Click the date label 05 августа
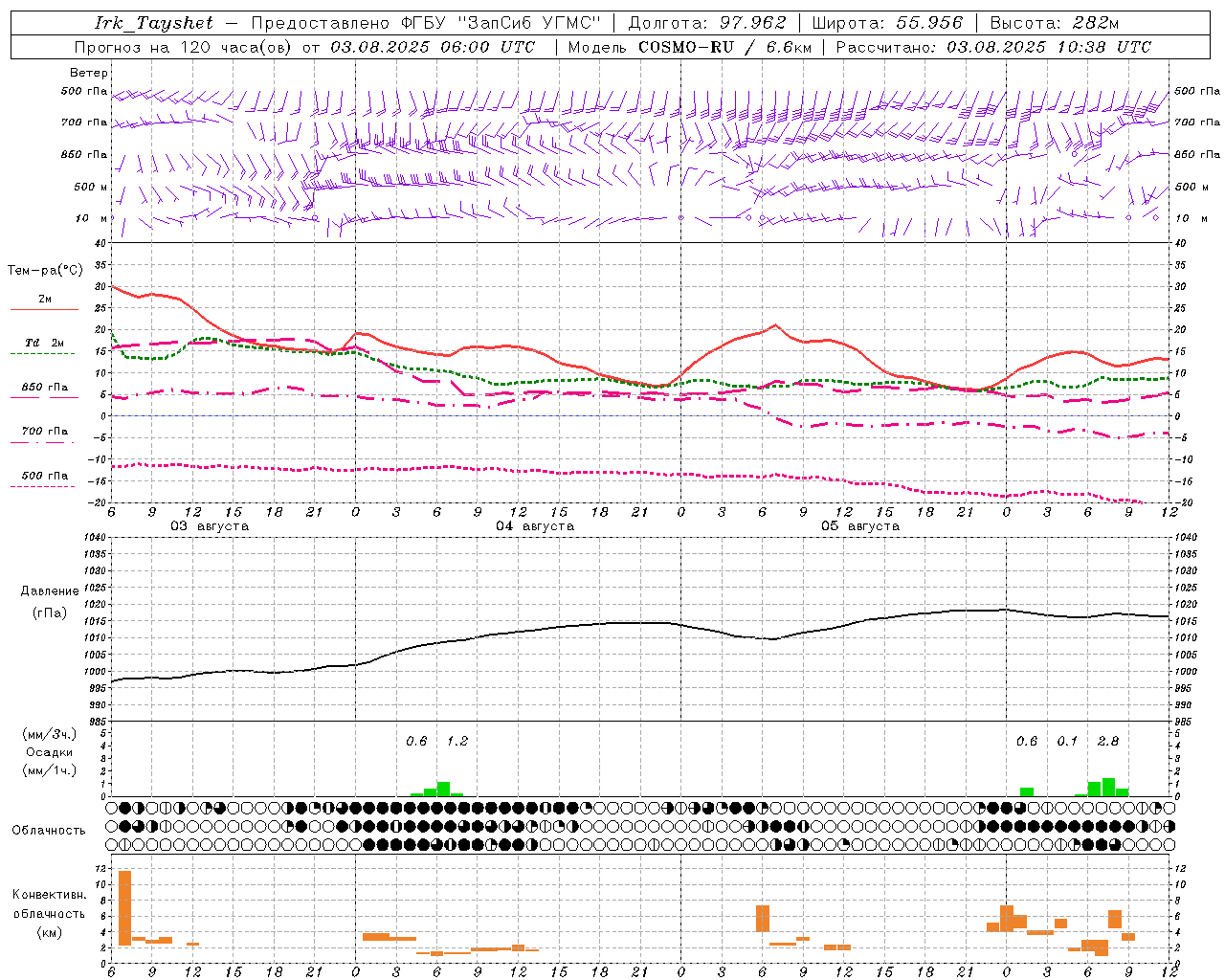Screen dimensions: 1225x980 coord(860,526)
